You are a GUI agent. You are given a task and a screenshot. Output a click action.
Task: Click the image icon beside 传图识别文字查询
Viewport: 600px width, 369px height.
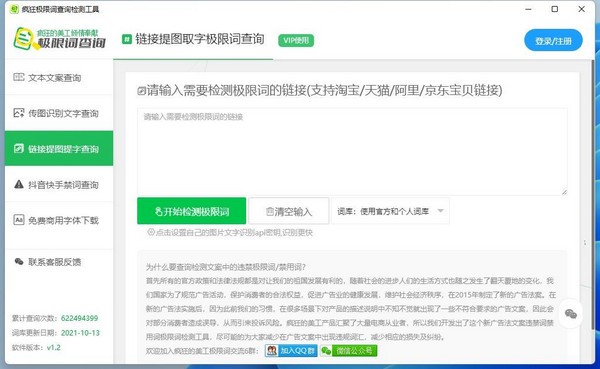click(19, 113)
